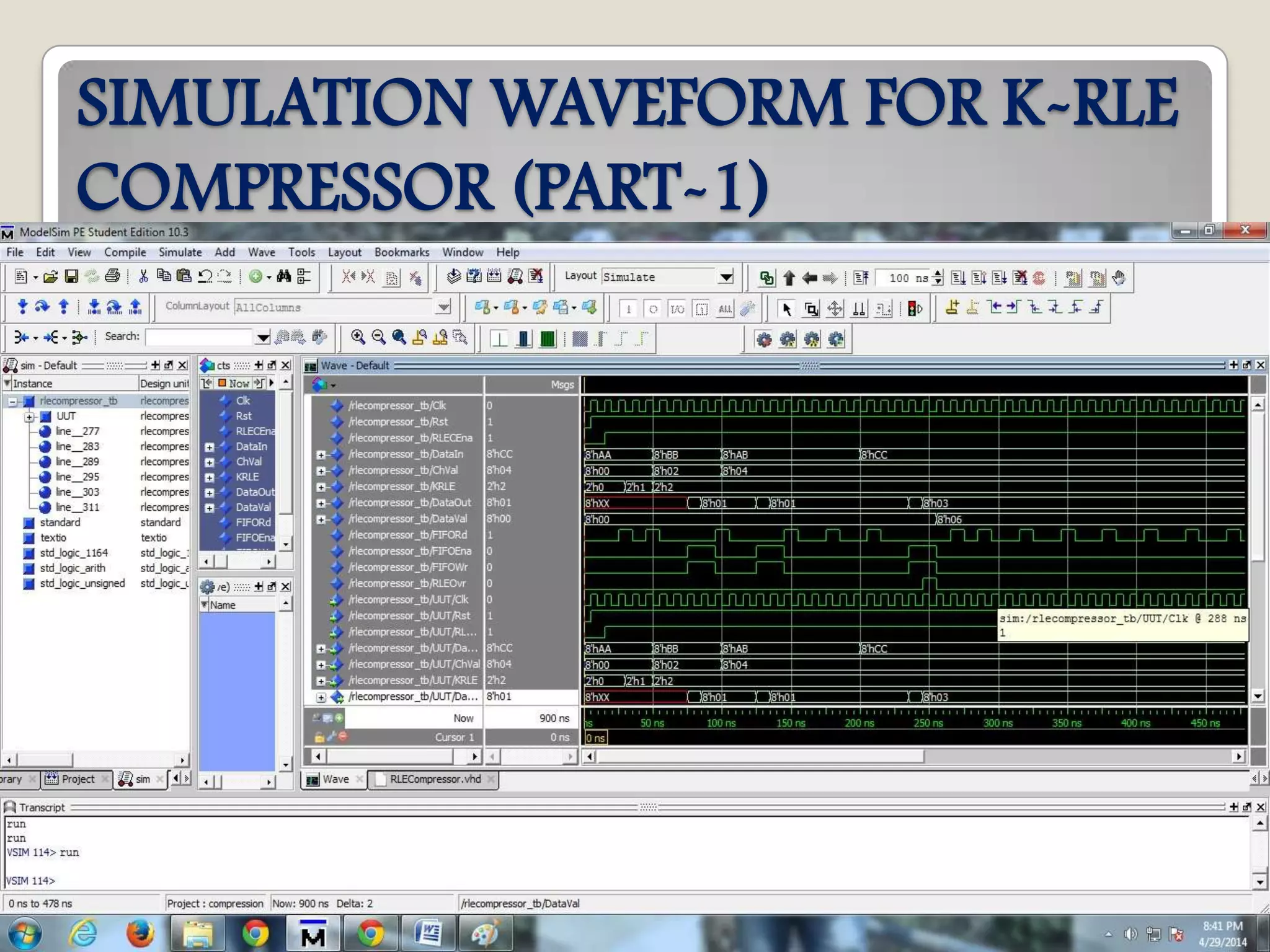Screen dimensions: 1270x952
Task: Open the Wave menu
Action: point(262,252)
